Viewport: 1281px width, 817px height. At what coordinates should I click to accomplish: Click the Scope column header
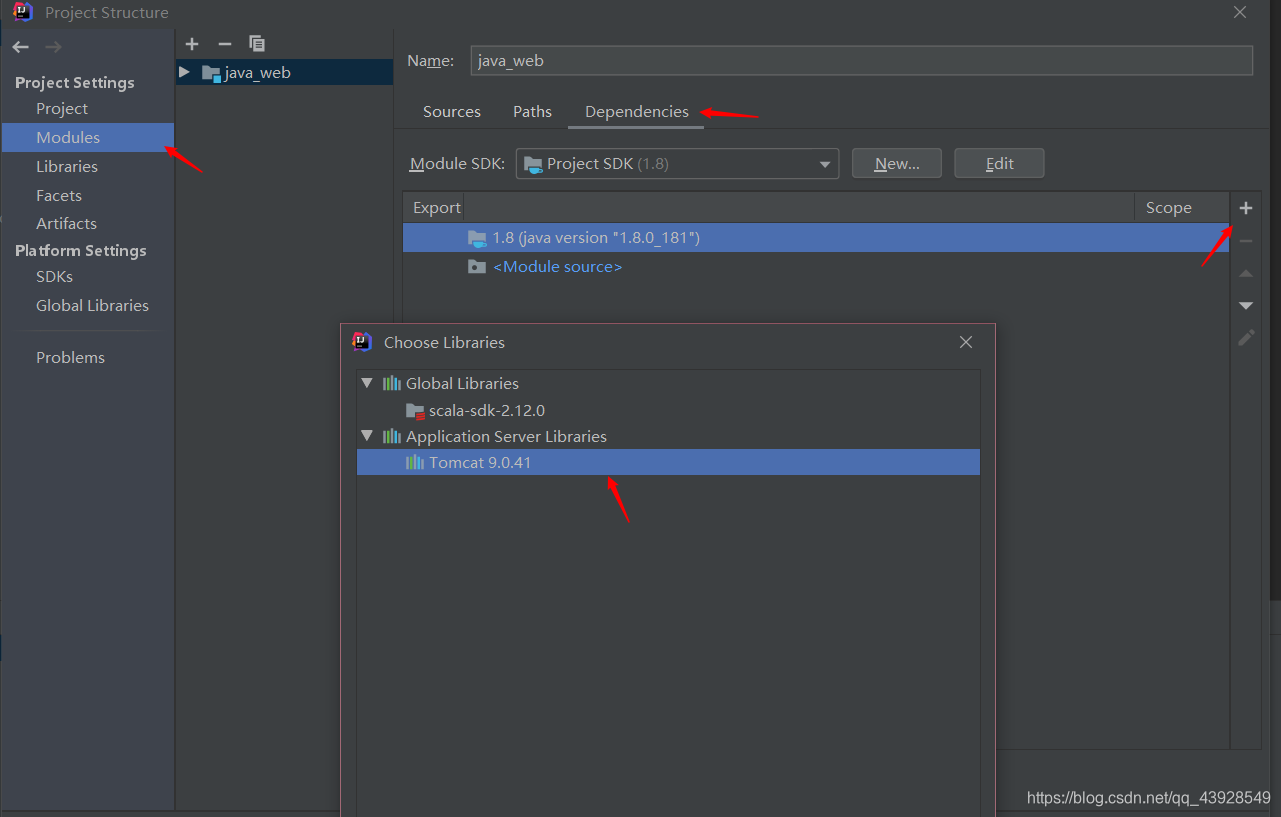click(x=1168, y=208)
